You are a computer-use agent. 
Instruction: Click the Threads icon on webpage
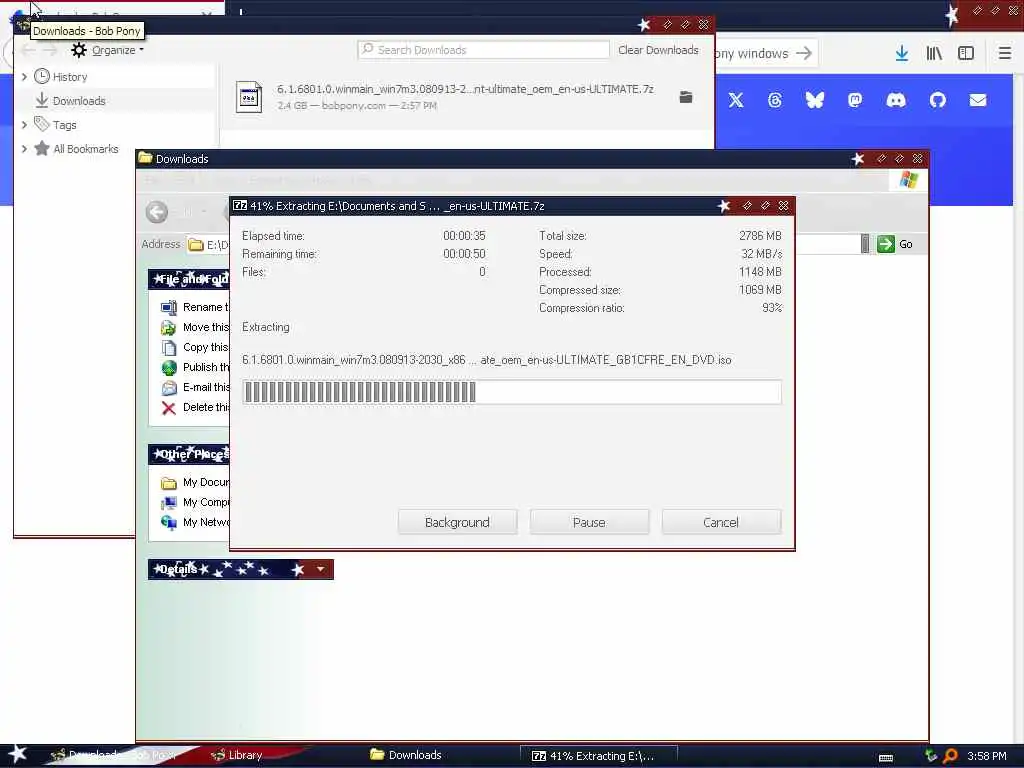point(775,100)
